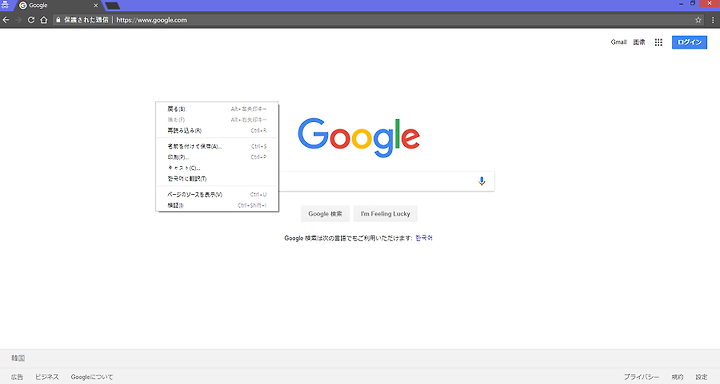This screenshot has width=720, height=384.
Task: Reload the page with the refresh icon
Action: pyautogui.click(x=31, y=20)
